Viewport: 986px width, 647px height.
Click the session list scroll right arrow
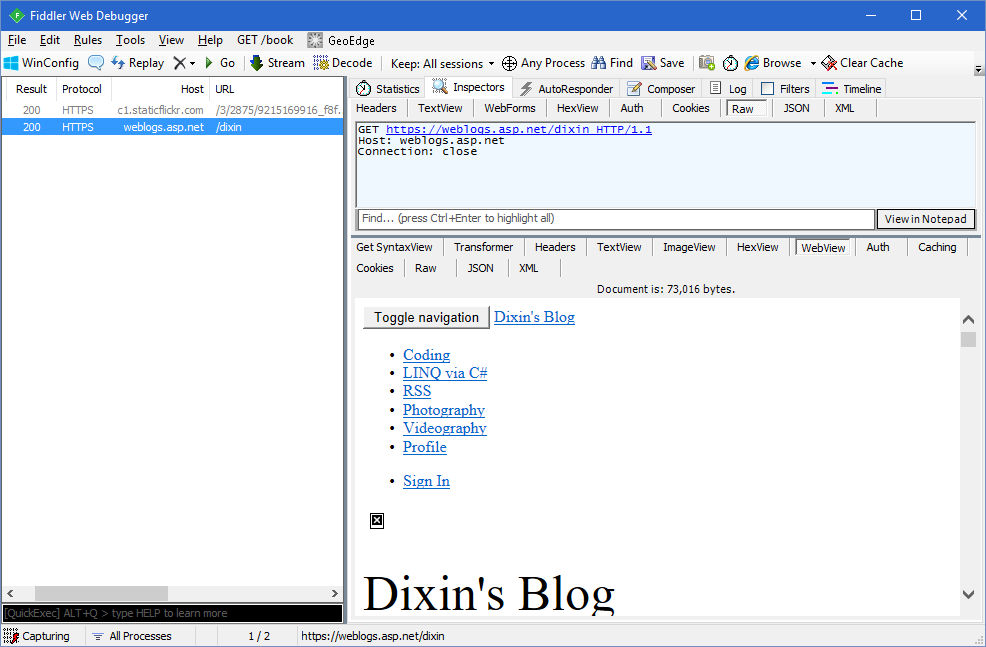tap(335, 593)
